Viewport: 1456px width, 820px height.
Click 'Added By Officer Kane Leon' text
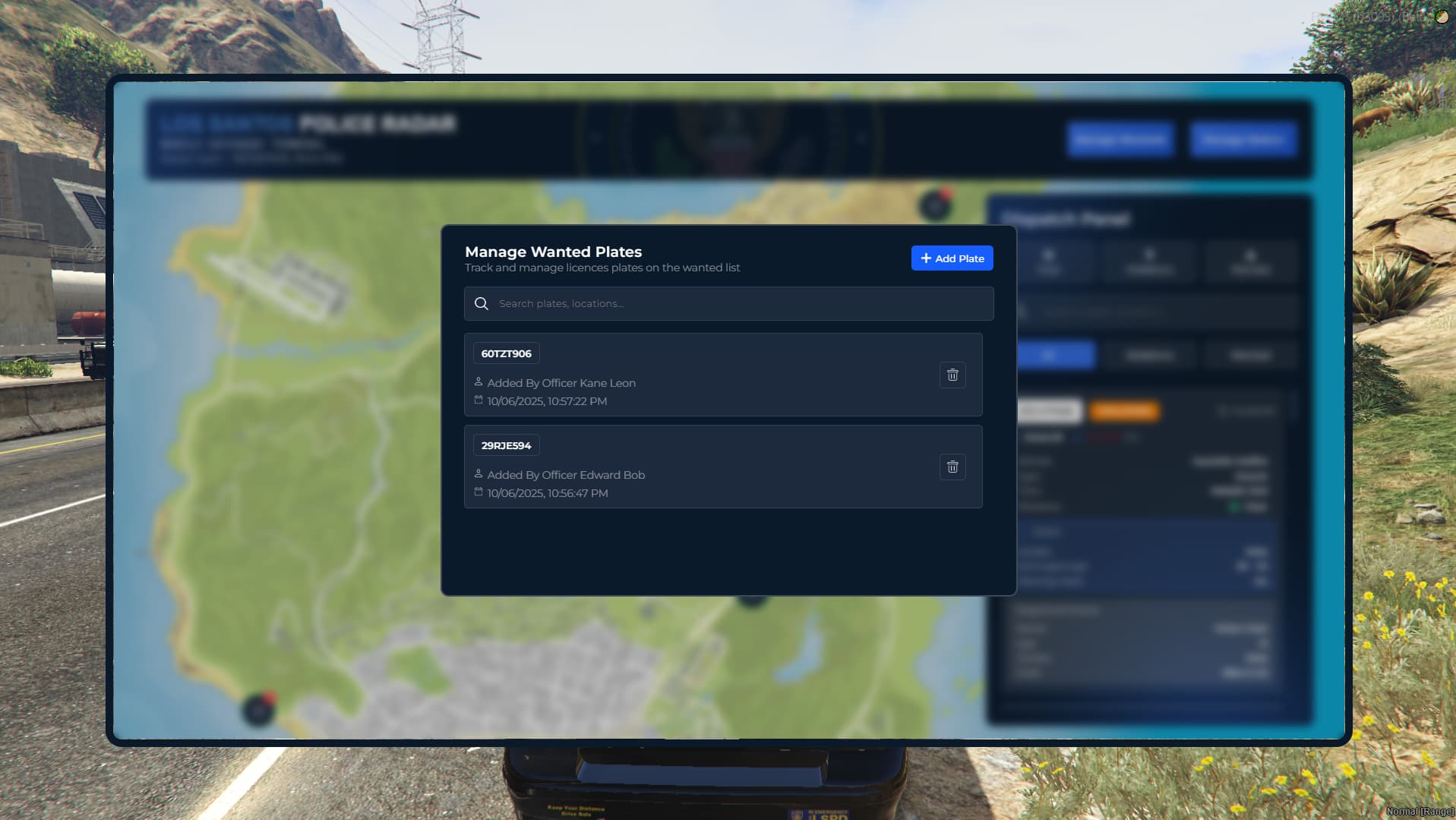(x=561, y=383)
